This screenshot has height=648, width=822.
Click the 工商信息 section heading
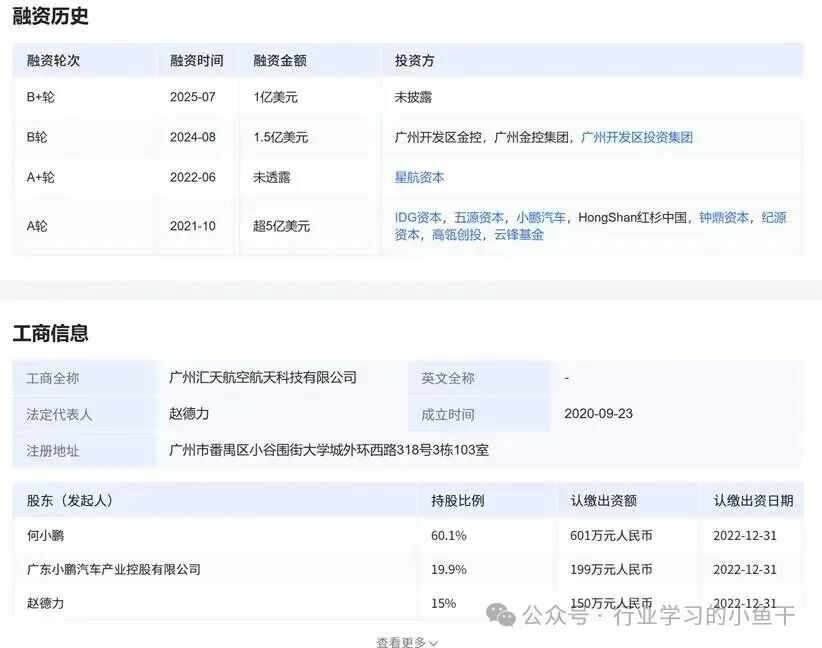click(x=50, y=333)
